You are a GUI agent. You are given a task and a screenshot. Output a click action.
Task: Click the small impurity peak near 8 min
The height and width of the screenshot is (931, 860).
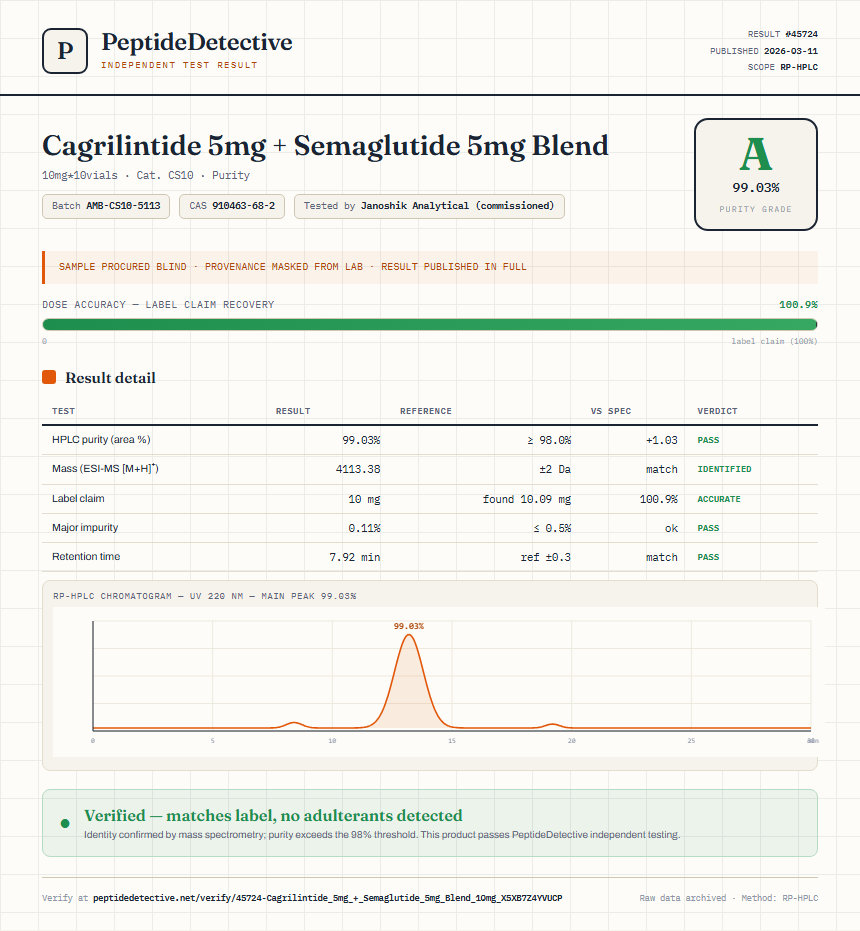coord(293,724)
